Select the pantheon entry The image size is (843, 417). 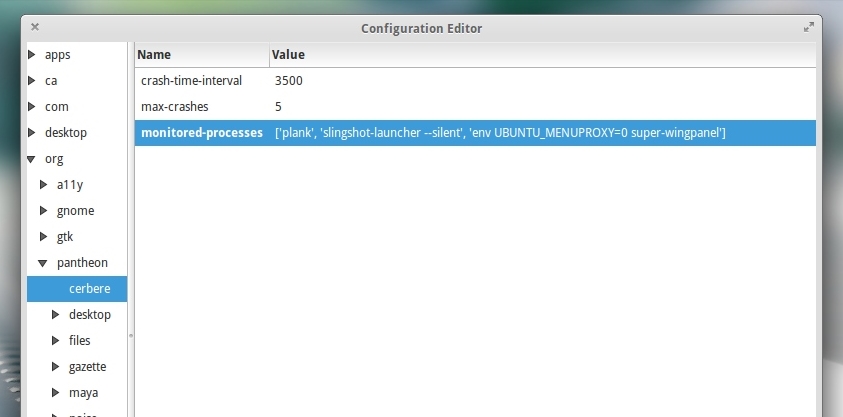pos(82,263)
